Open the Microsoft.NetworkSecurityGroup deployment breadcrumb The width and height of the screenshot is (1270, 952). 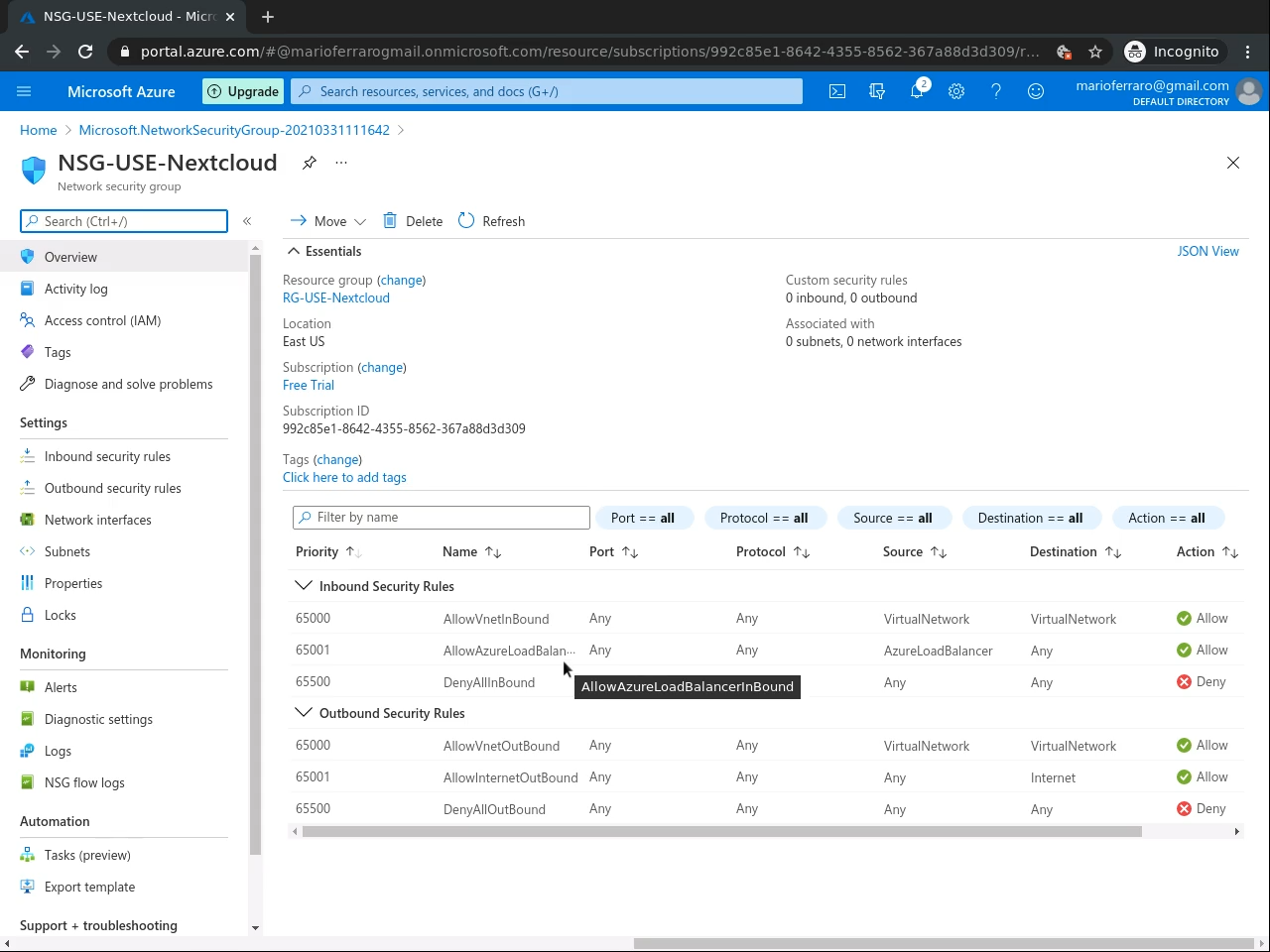234,130
